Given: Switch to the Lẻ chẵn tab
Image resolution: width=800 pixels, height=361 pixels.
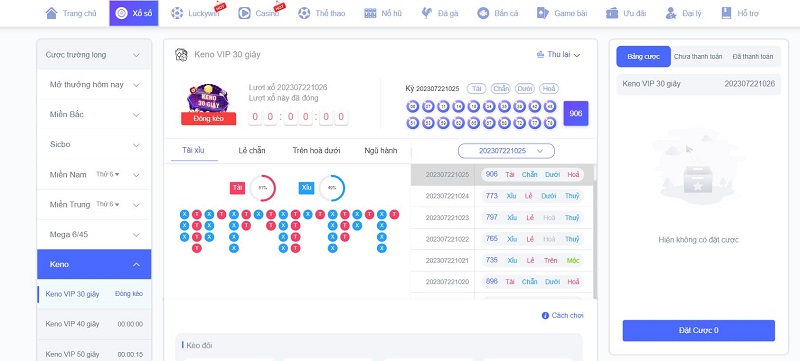Looking at the screenshot, I should click(x=252, y=150).
